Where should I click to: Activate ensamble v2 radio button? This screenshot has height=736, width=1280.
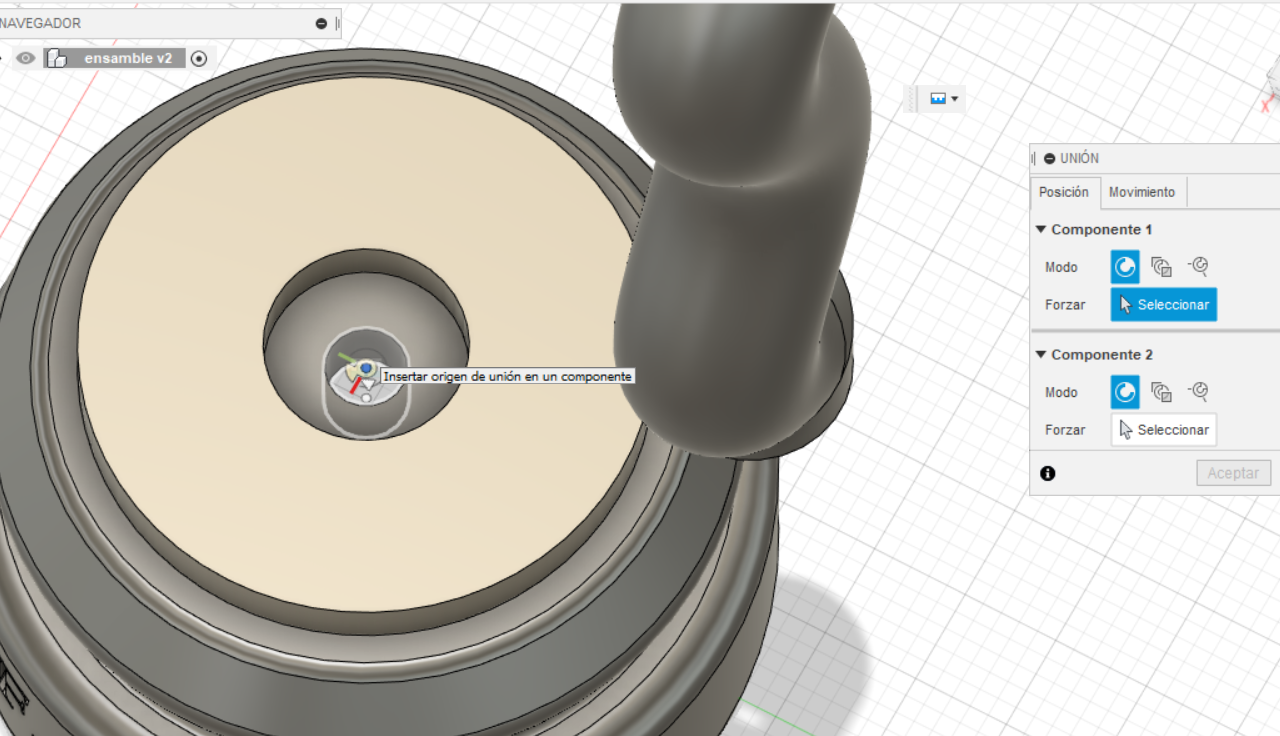click(199, 58)
